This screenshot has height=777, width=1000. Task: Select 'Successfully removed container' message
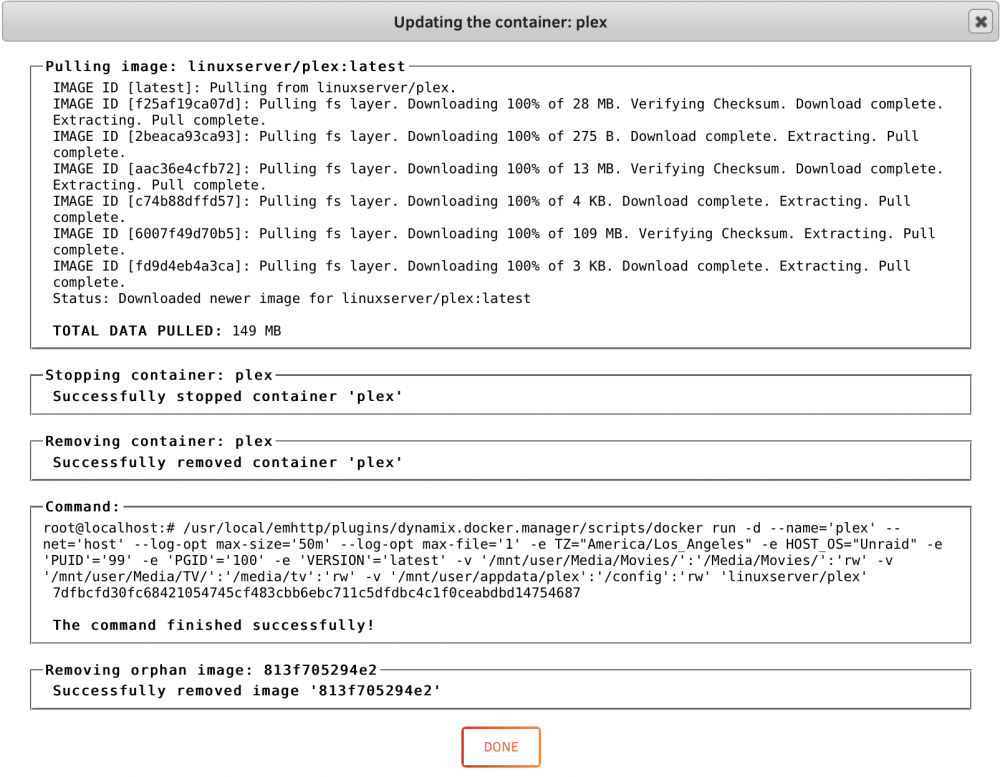(228, 462)
